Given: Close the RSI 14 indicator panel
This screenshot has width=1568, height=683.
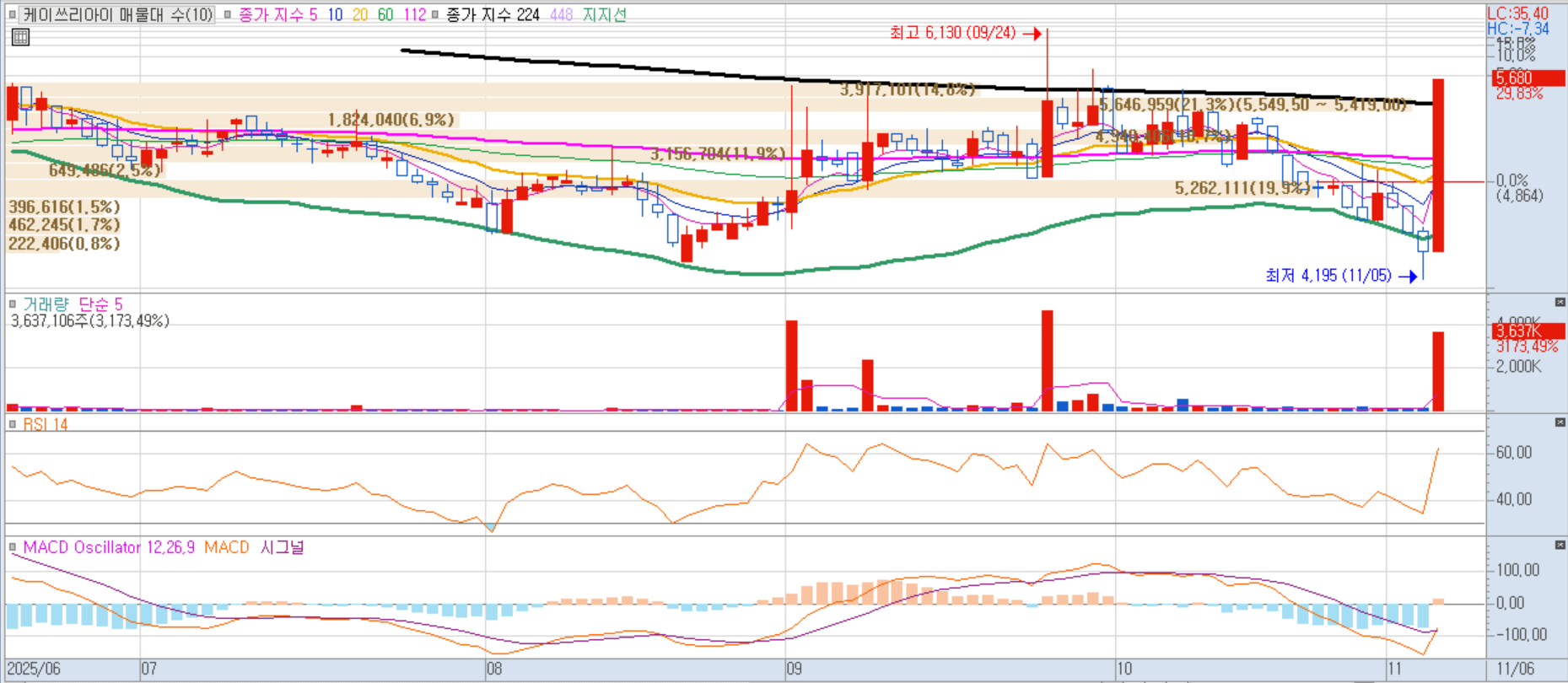Looking at the screenshot, I should [x=1560, y=422].
